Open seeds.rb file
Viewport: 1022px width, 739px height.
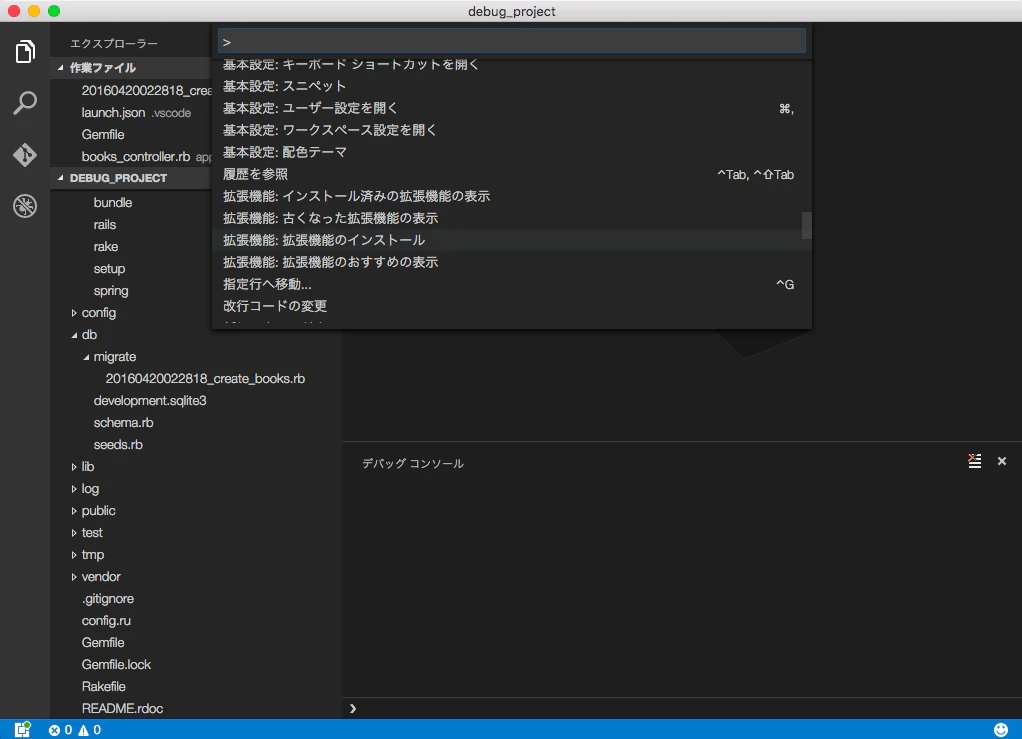pyautogui.click(x=118, y=444)
